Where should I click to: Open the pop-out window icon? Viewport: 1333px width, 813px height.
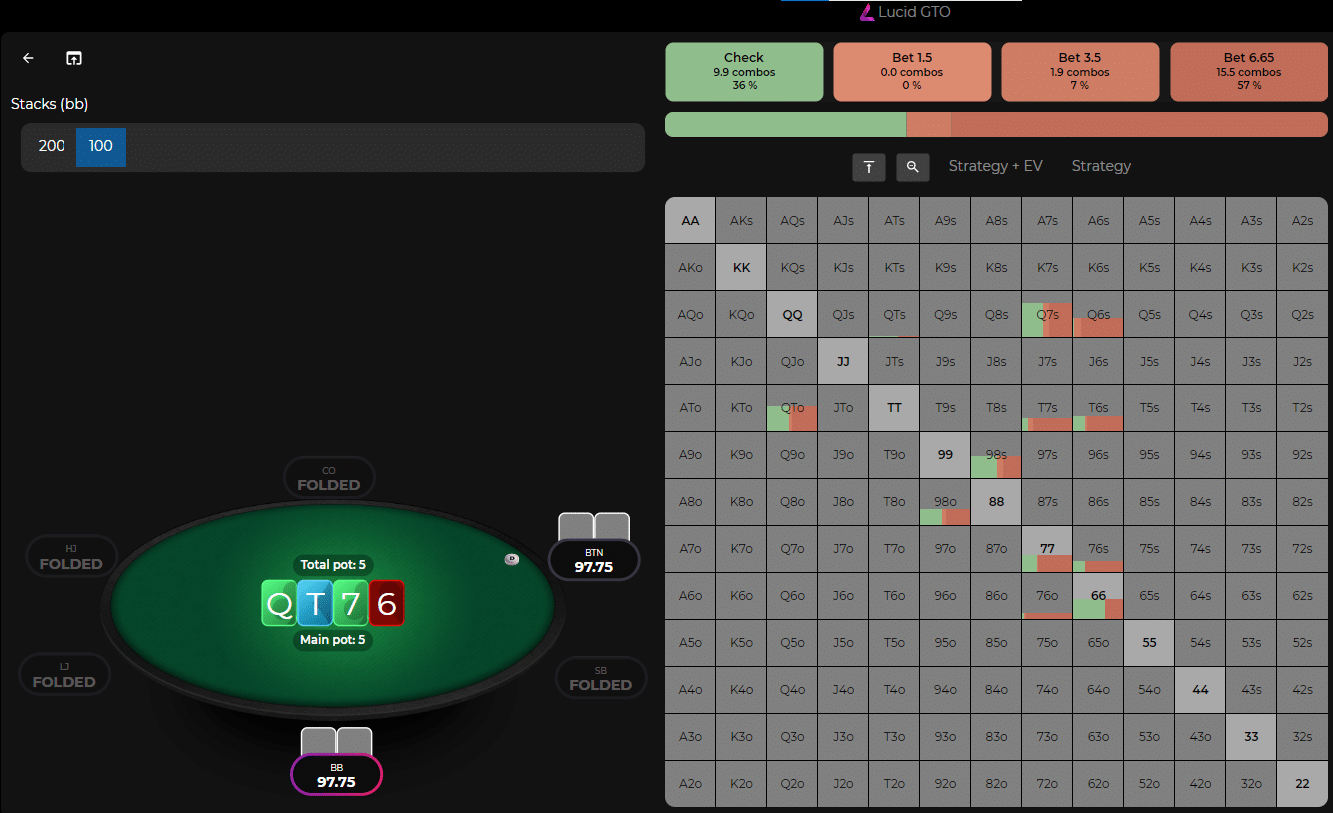click(x=74, y=58)
